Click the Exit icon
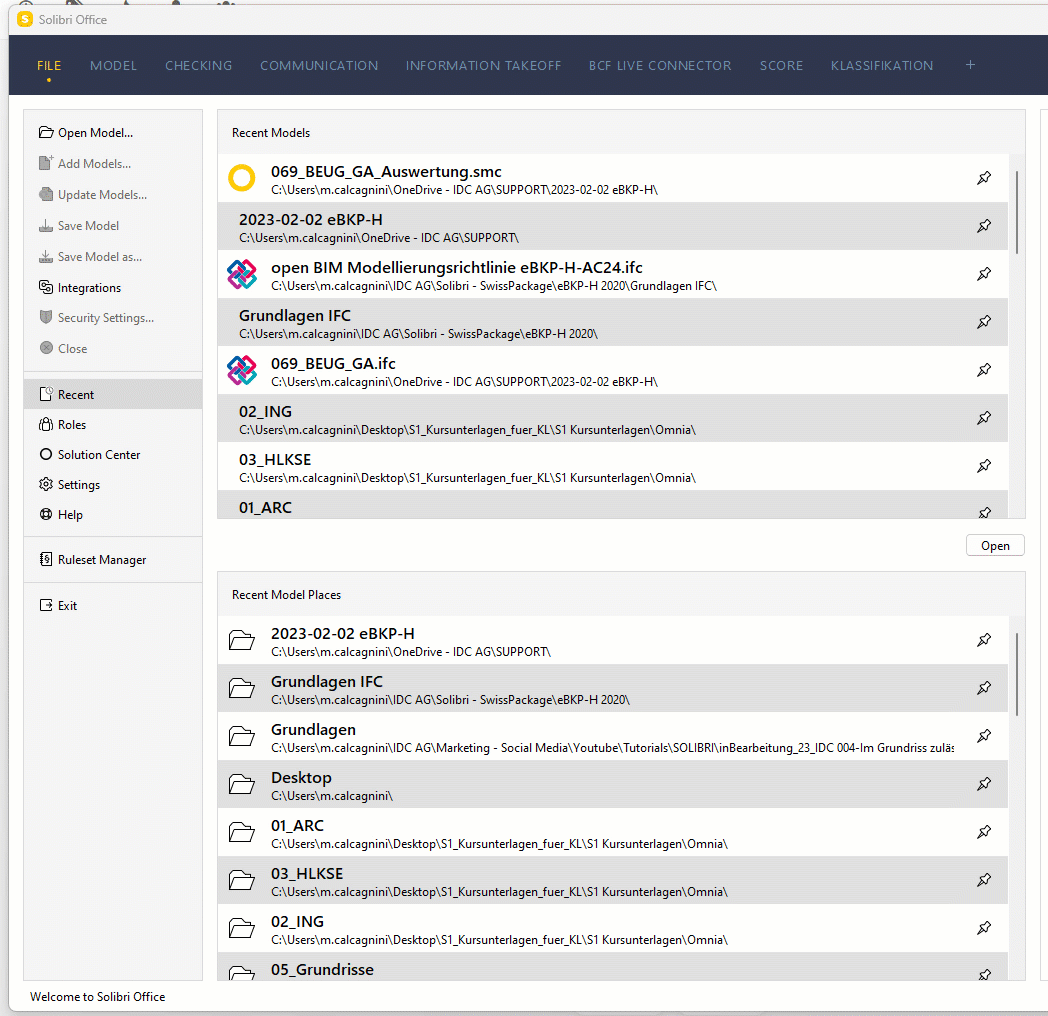 pyautogui.click(x=46, y=606)
